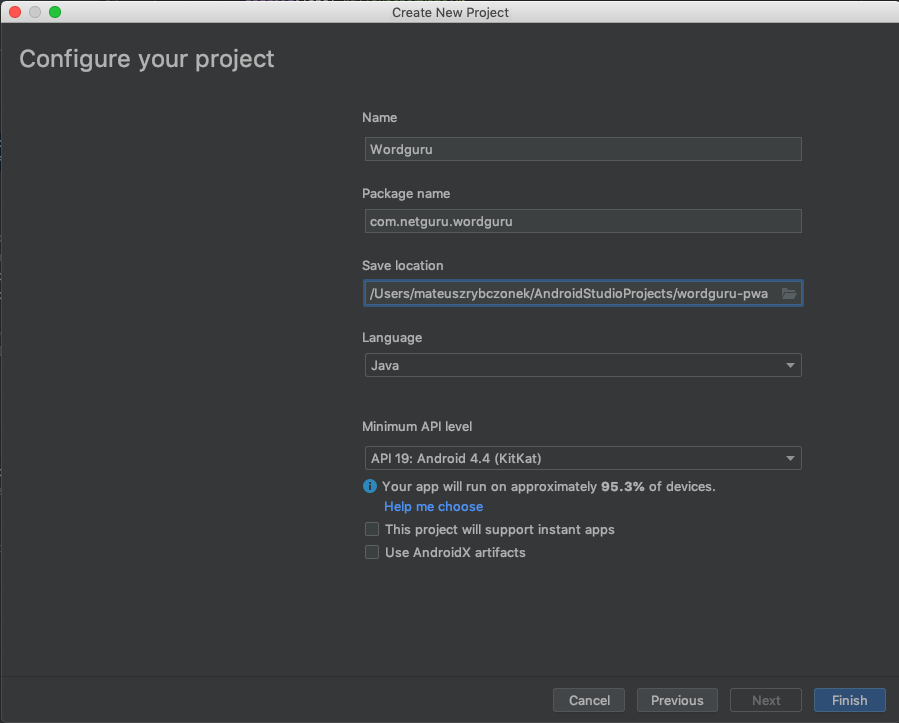Click the red close window button
The height and width of the screenshot is (723, 899).
coord(15,12)
